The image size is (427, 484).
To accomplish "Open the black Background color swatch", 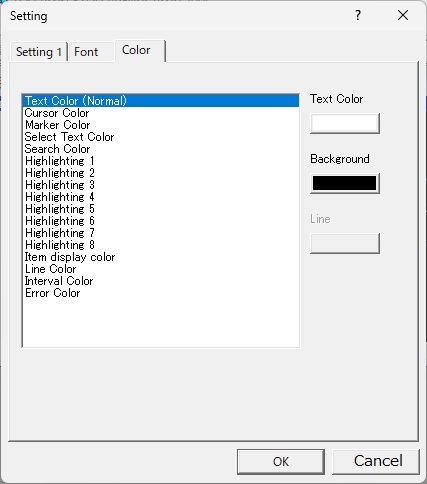I will pyautogui.click(x=345, y=183).
